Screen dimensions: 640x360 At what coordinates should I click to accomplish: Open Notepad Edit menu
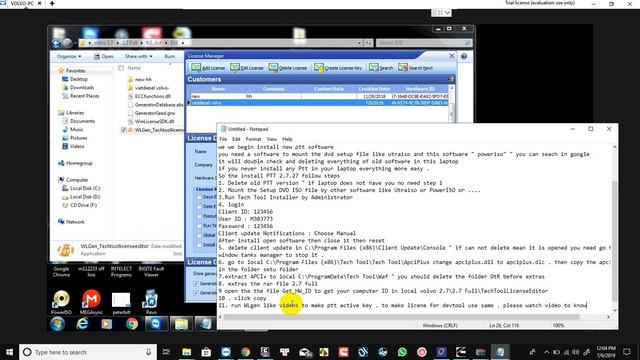tap(236, 139)
